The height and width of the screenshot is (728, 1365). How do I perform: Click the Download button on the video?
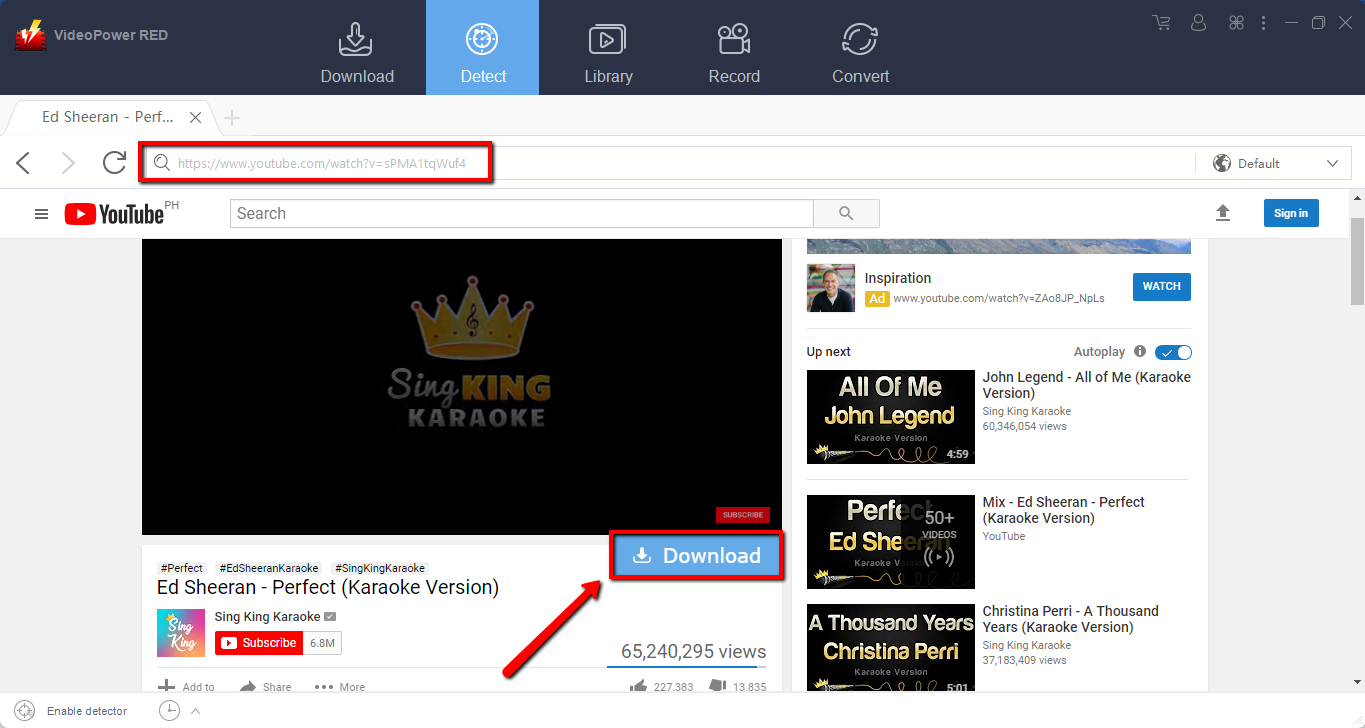696,555
